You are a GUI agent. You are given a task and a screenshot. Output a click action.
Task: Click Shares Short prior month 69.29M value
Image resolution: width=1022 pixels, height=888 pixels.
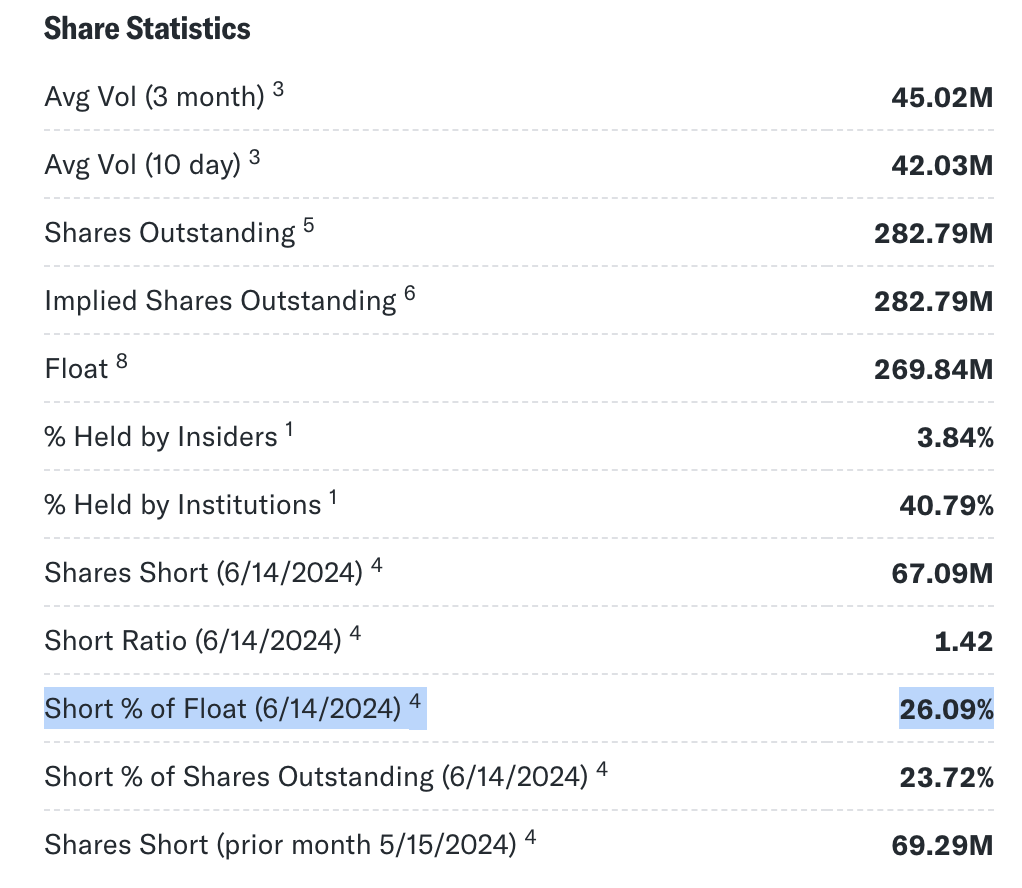942,846
